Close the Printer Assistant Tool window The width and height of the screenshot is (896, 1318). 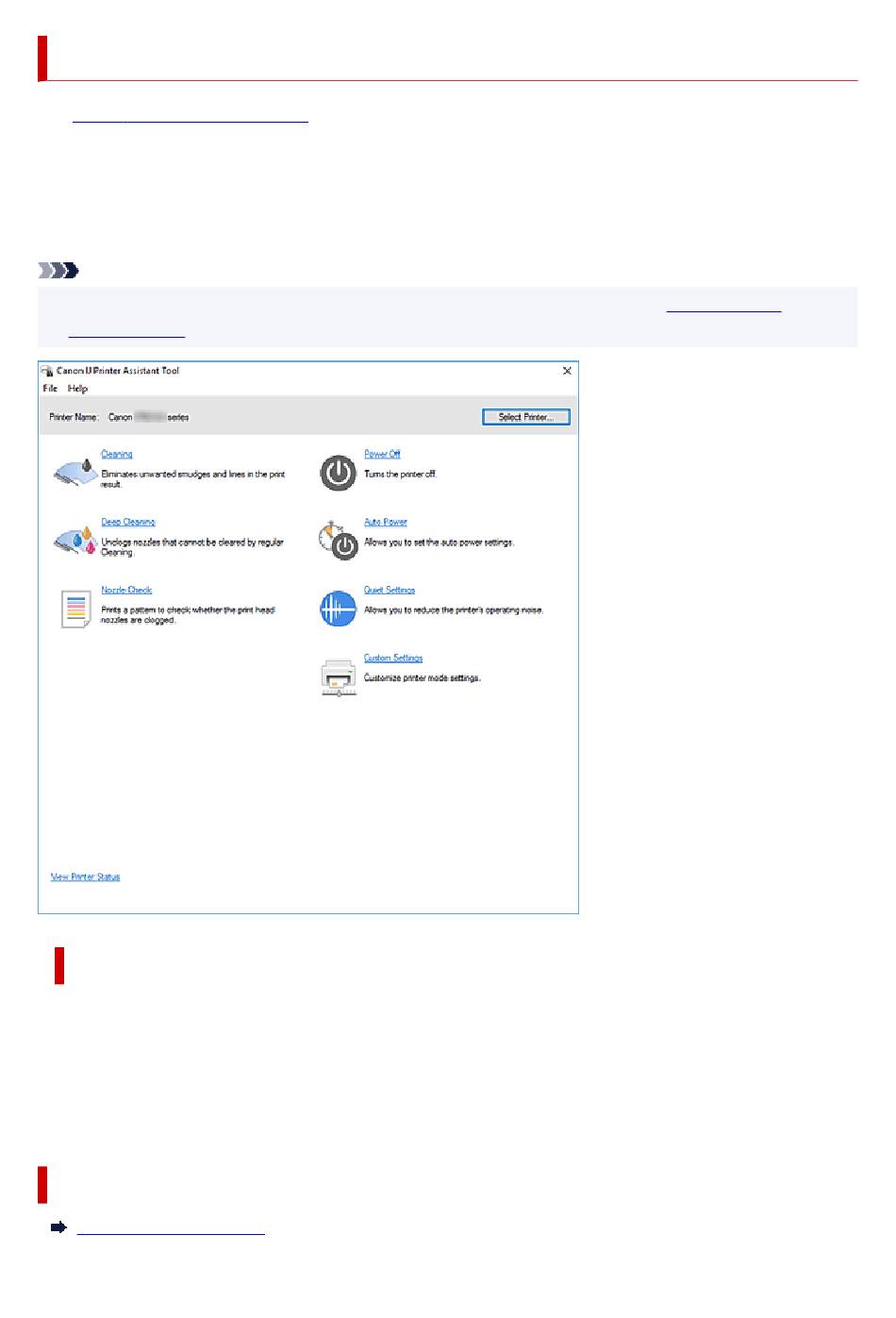(x=567, y=371)
